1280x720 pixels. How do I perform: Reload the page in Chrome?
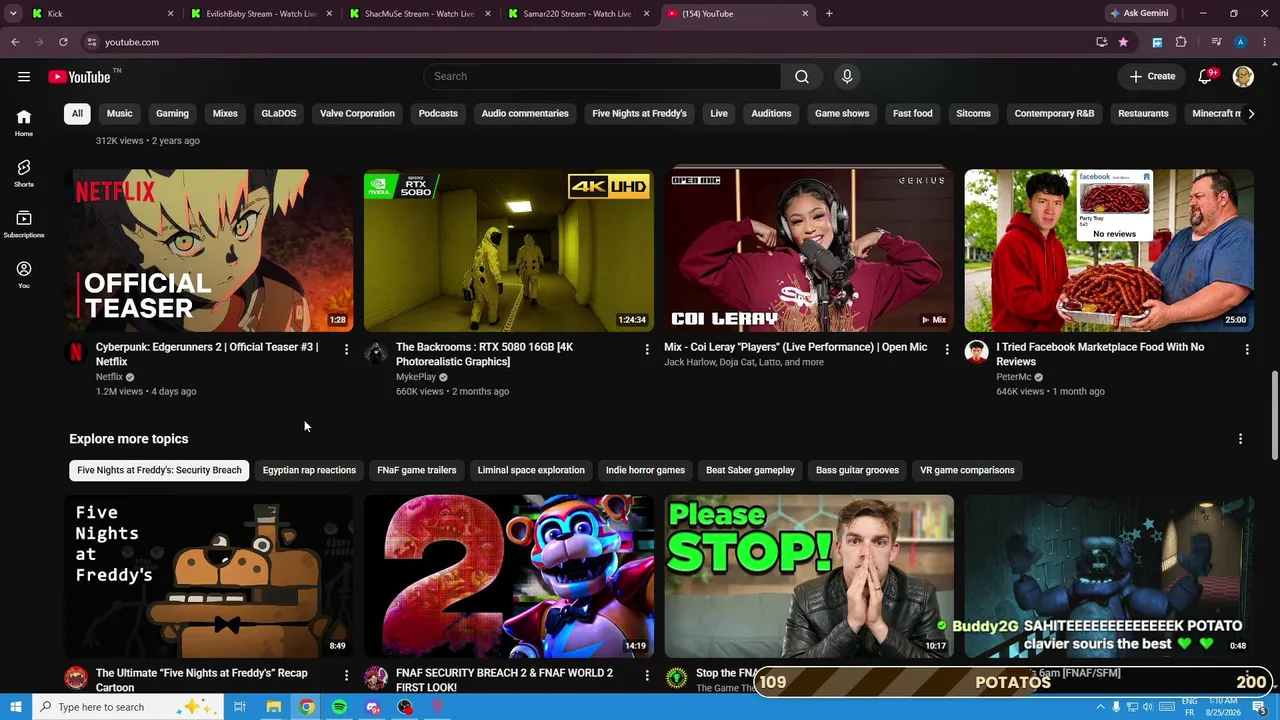coord(63,42)
